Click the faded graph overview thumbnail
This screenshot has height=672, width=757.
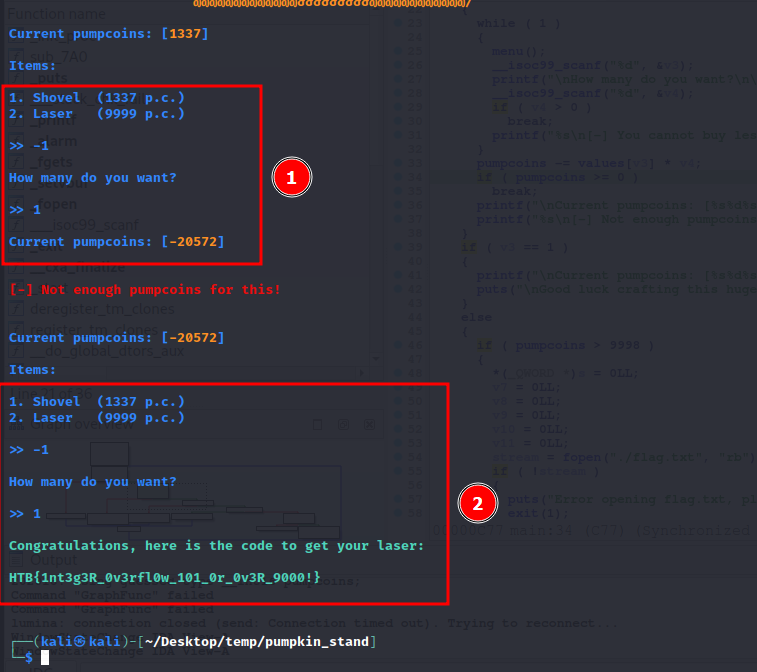[200, 490]
